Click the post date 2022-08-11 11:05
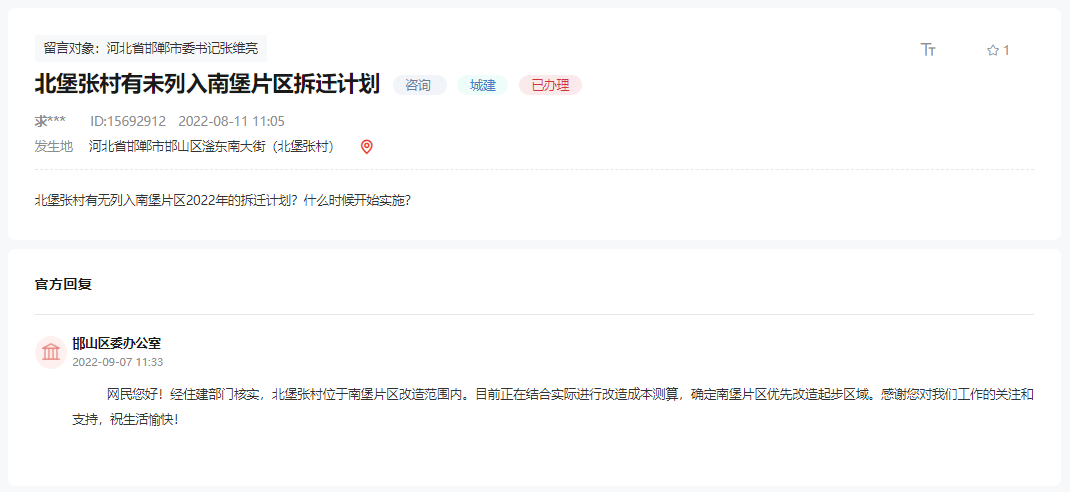Image resolution: width=1070 pixels, height=492 pixels. point(231,121)
